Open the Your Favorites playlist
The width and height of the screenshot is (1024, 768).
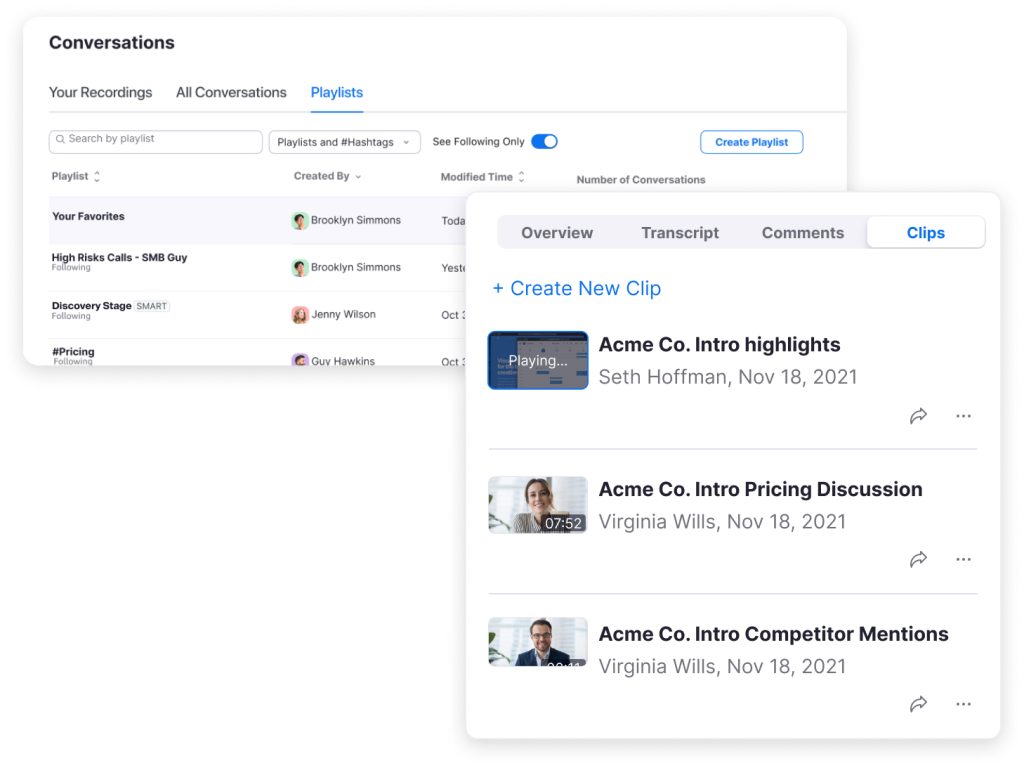click(x=88, y=216)
